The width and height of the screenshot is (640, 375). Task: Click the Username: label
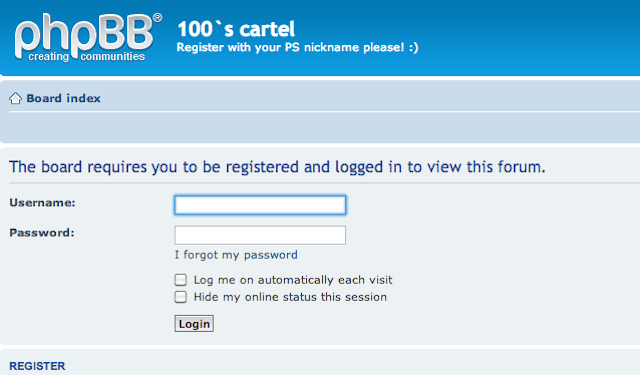coord(42,203)
